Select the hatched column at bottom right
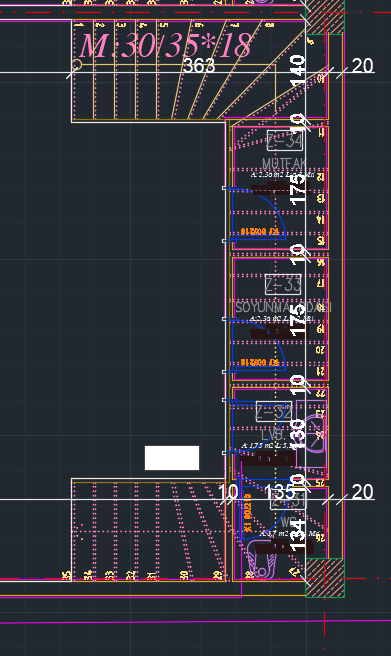This screenshot has height=656, width=391. coord(325,577)
